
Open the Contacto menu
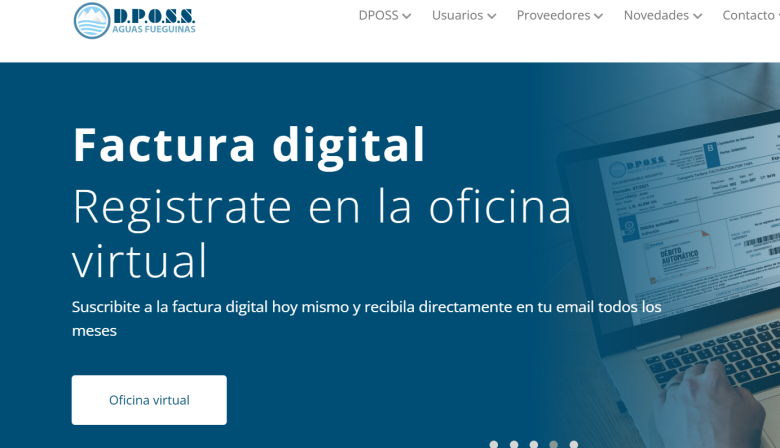750,15
